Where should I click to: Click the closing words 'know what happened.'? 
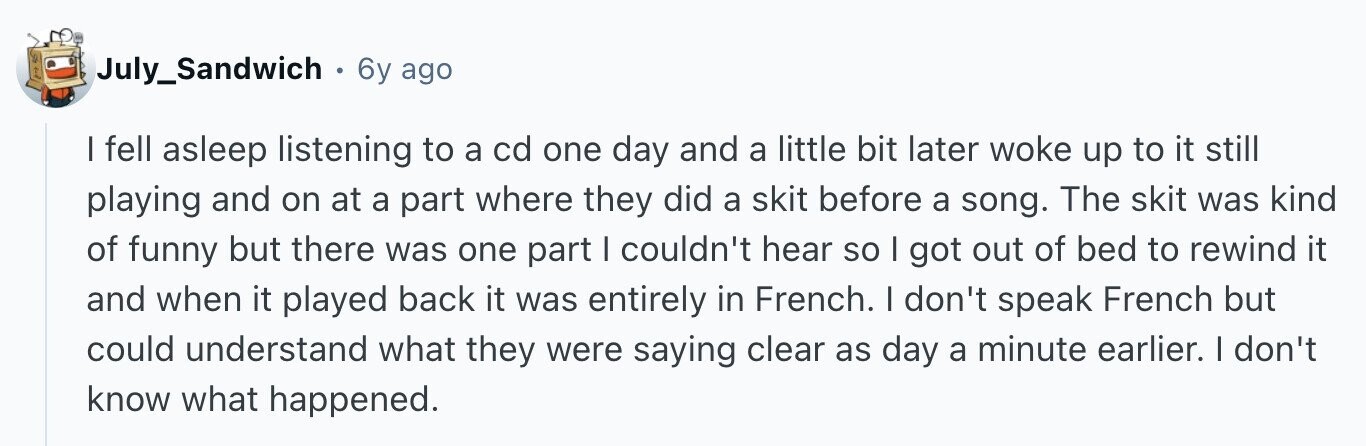263,401
